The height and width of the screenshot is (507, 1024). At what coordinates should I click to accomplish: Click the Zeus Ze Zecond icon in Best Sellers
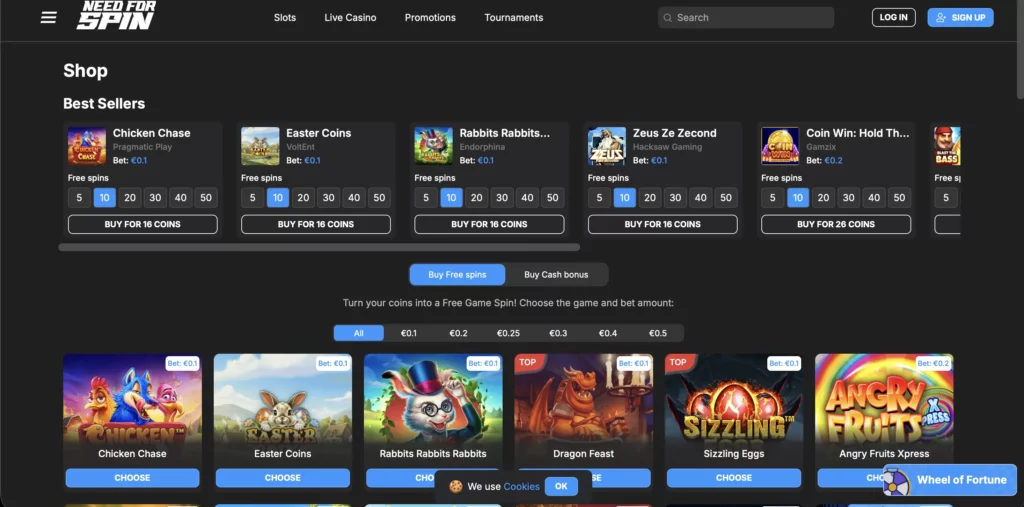[607, 146]
